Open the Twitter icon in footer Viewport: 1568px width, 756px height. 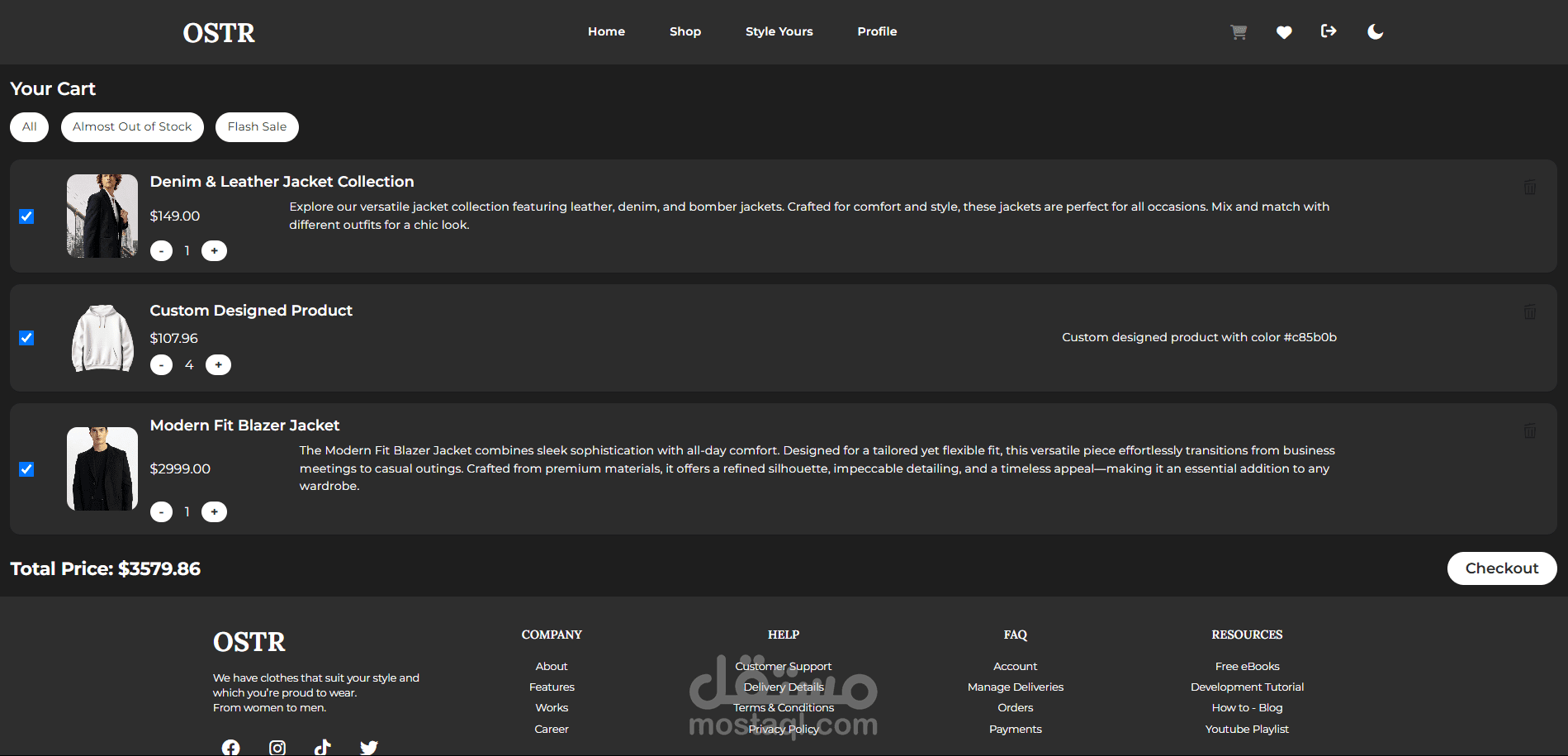click(369, 748)
